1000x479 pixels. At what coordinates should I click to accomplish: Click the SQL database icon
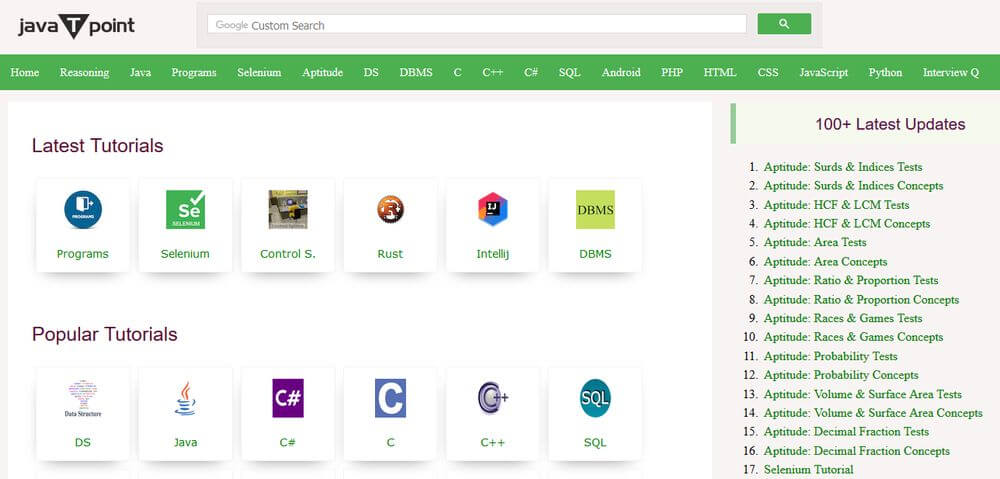pyautogui.click(x=595, y=398)
